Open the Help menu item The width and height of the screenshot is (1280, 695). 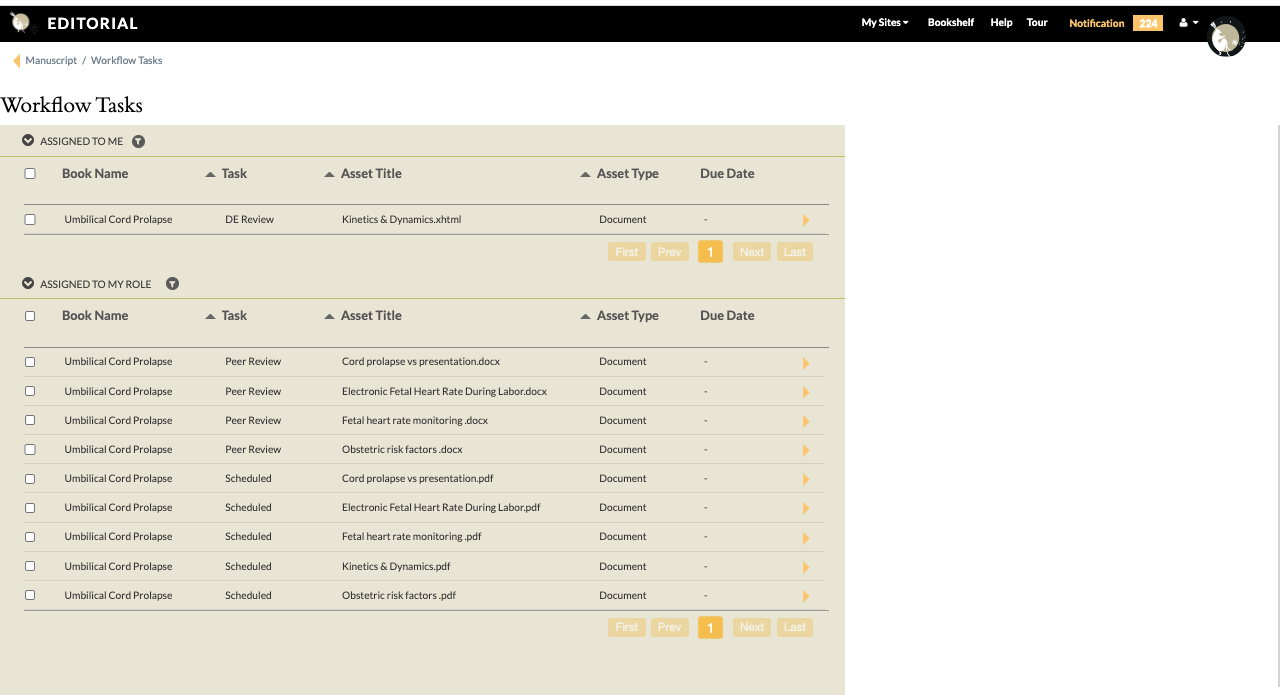(x=1001, y=23)
